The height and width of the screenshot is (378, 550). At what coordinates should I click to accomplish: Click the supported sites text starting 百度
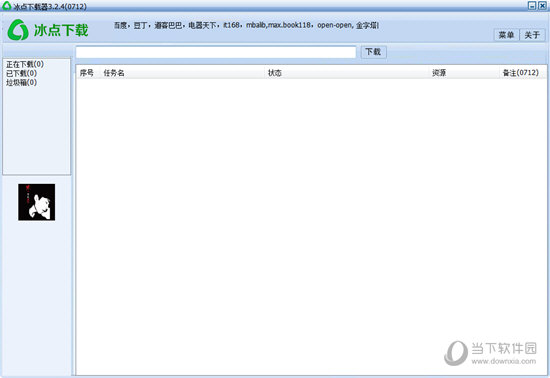246,25
